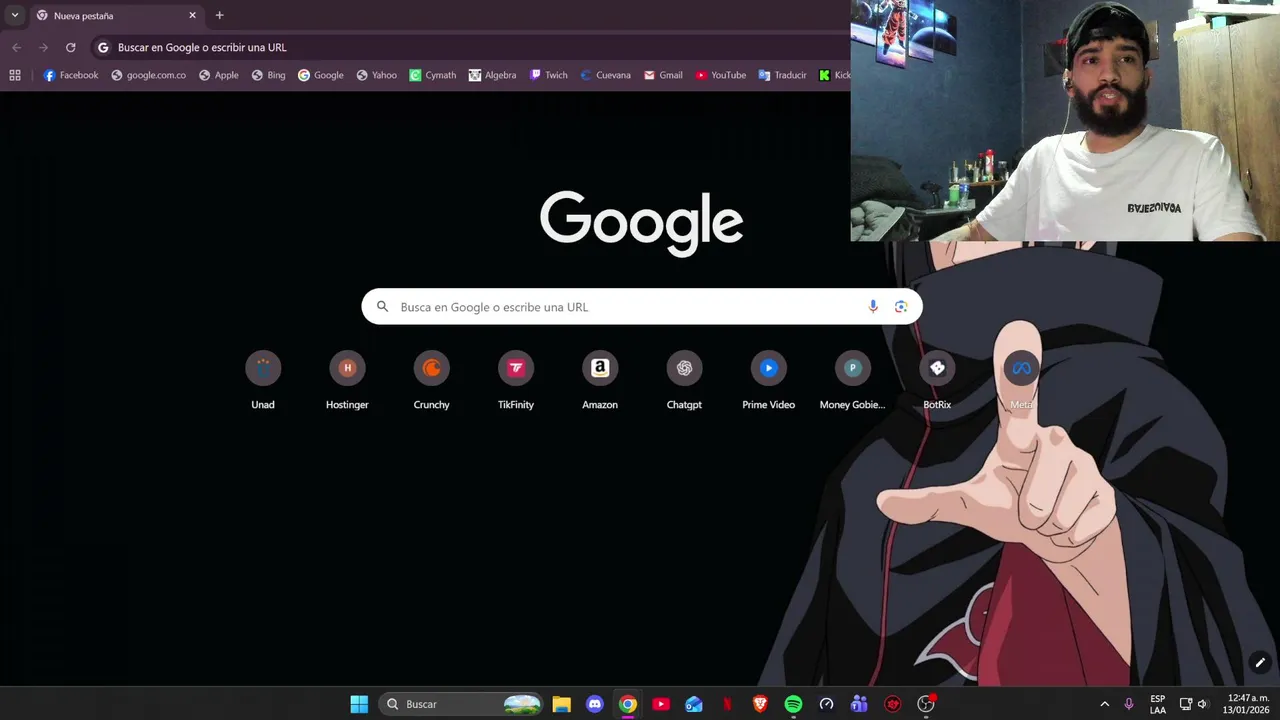Open the Traducir bookmark
Screen dimensions: 1280x720
[x=782, y=75]
